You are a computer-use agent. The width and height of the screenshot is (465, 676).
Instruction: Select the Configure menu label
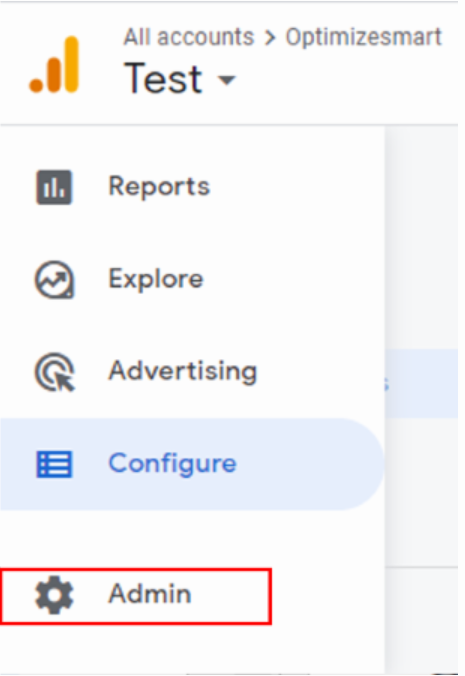tap(172, 464)
